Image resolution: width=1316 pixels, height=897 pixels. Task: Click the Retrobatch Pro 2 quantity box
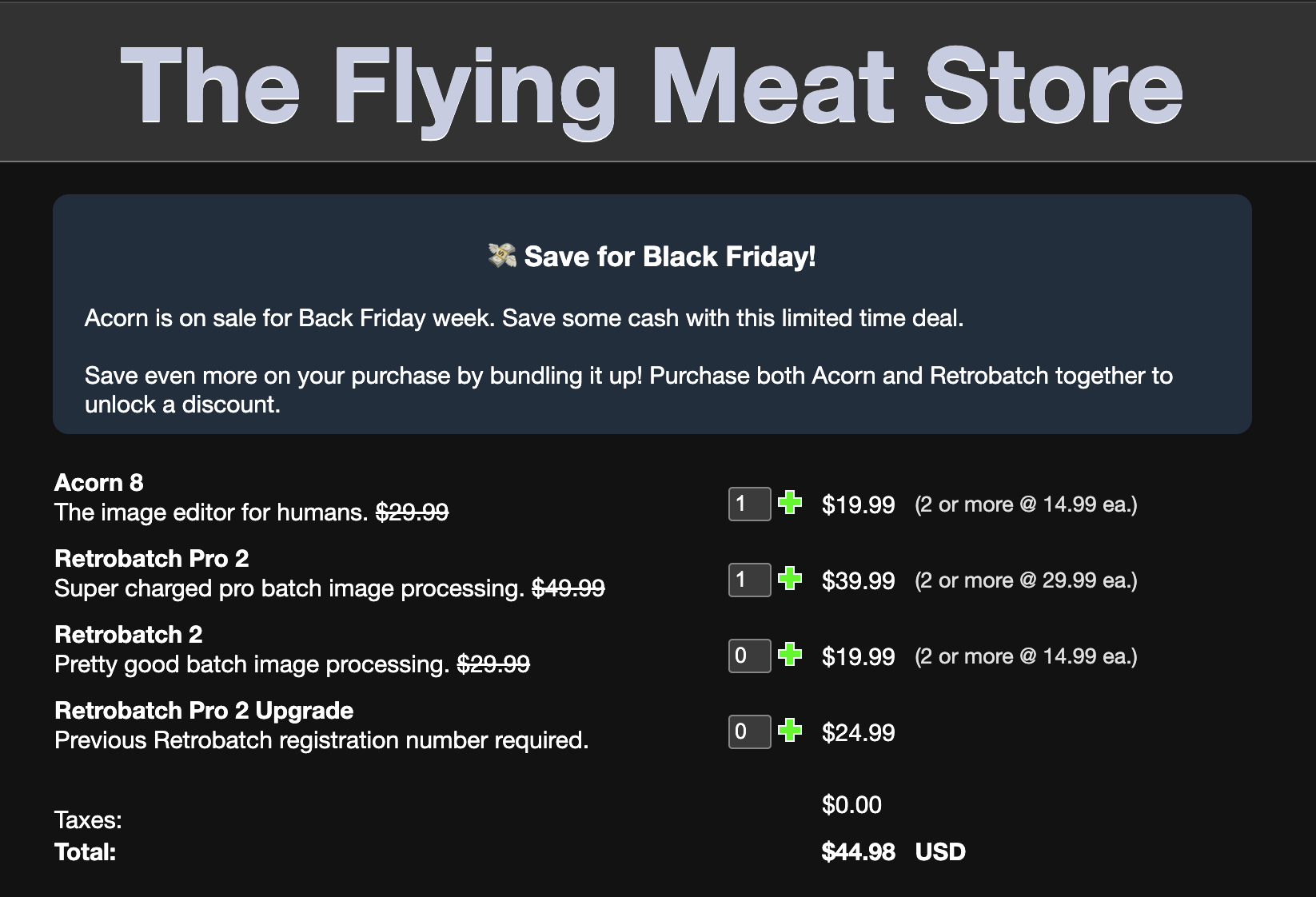[749, 580]
